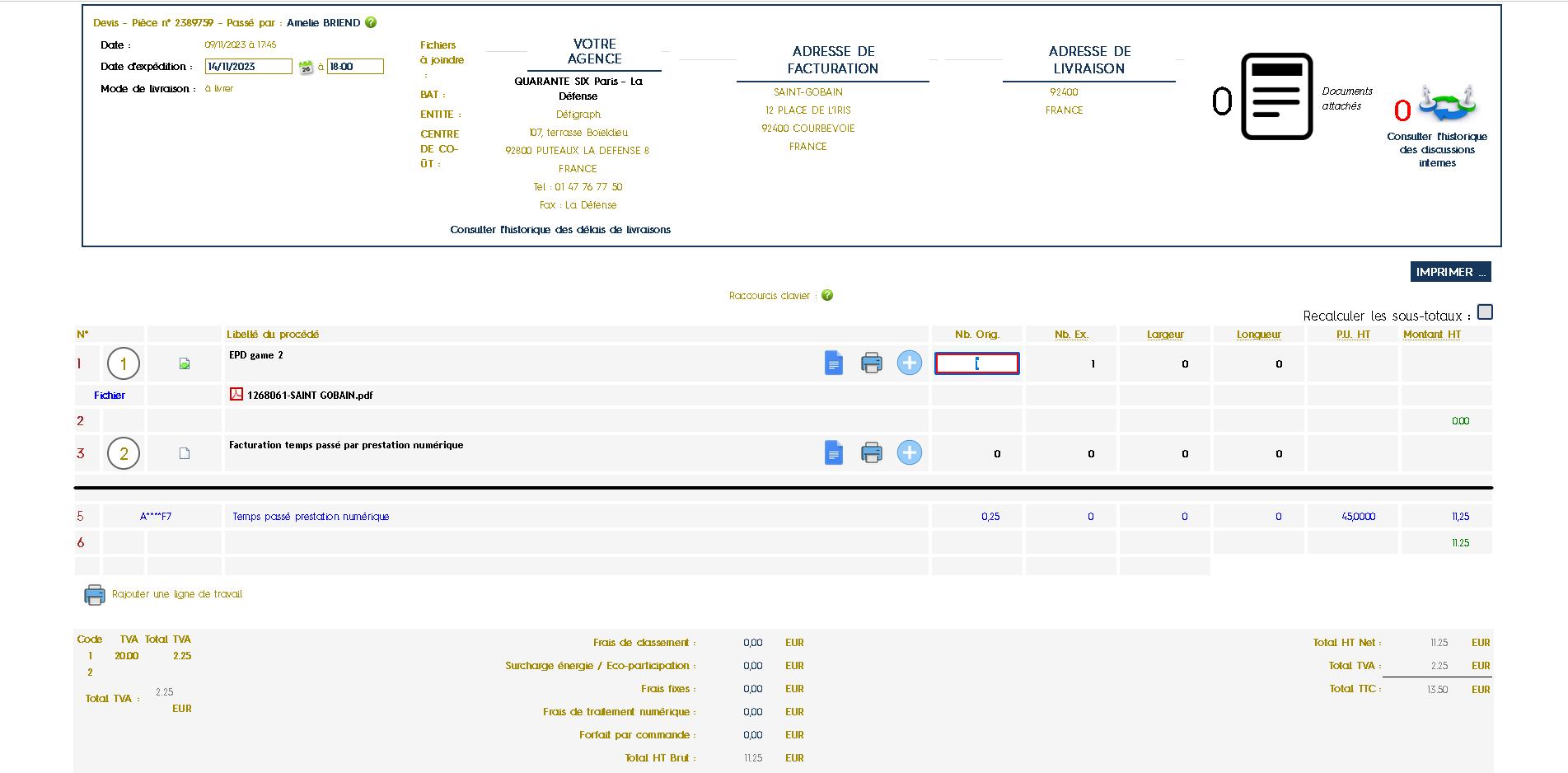
Task: Click the Fichier link on row 1
Action: click(x=109, y=395)
